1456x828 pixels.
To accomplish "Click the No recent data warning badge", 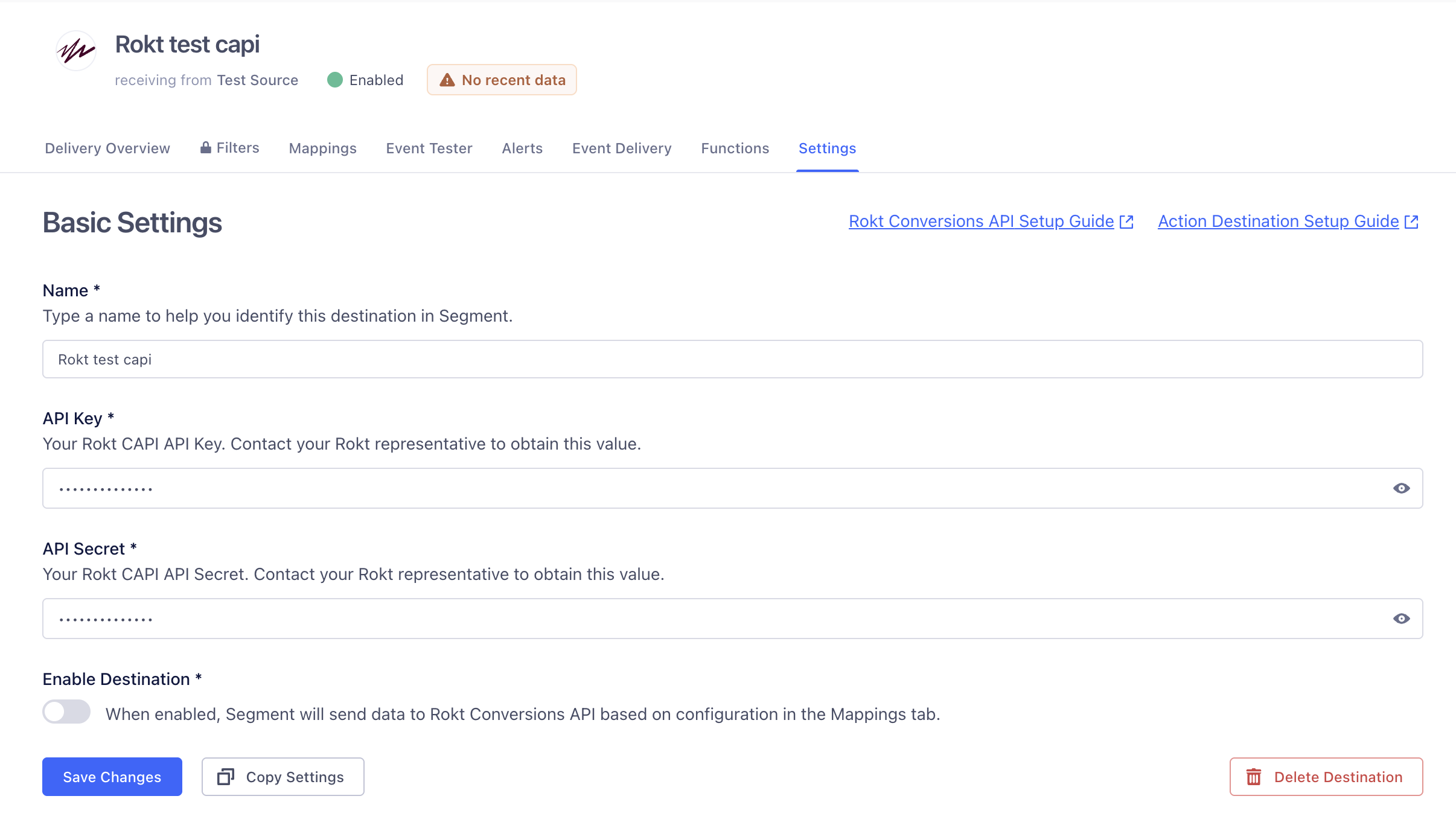I will (x=502, y=80).
